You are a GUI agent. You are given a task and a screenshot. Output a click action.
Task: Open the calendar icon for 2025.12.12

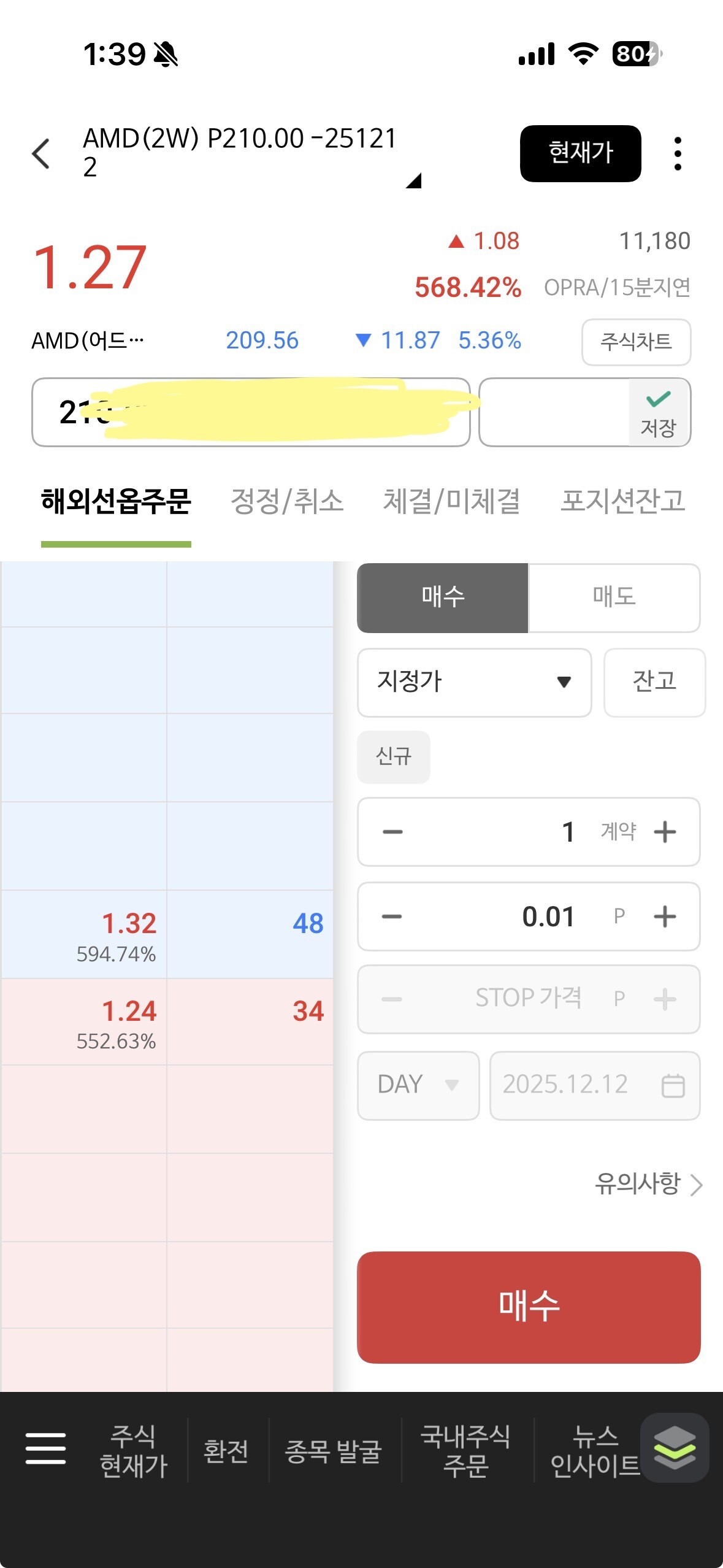pos(673,1085)
